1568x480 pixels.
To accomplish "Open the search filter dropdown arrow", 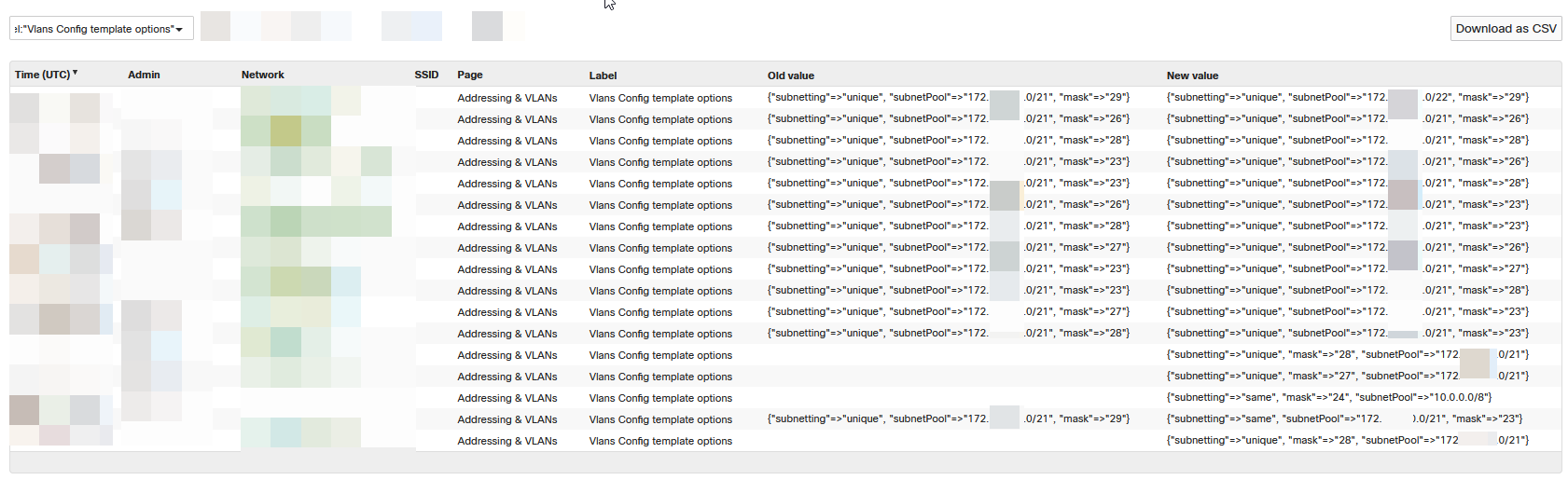I will tap(179, 30).
